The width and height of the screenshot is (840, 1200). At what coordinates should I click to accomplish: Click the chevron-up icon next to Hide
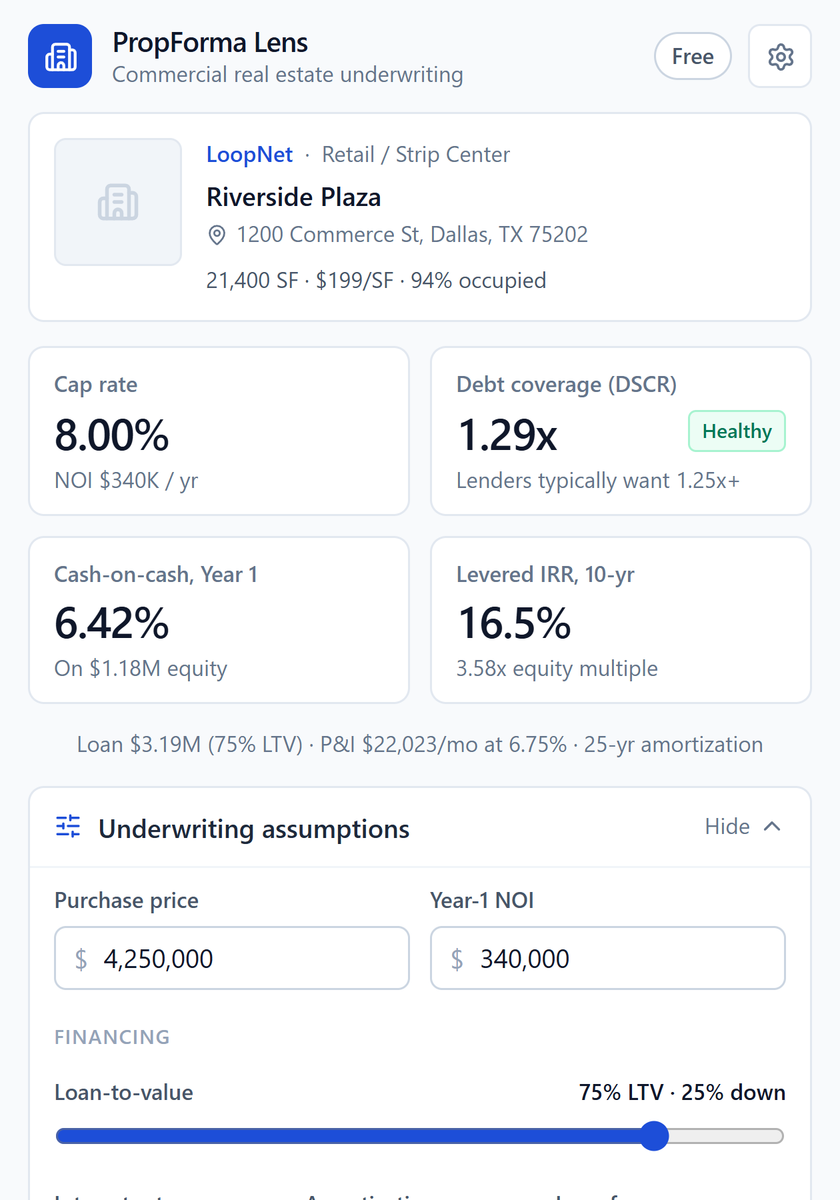(x=771, y=826)
